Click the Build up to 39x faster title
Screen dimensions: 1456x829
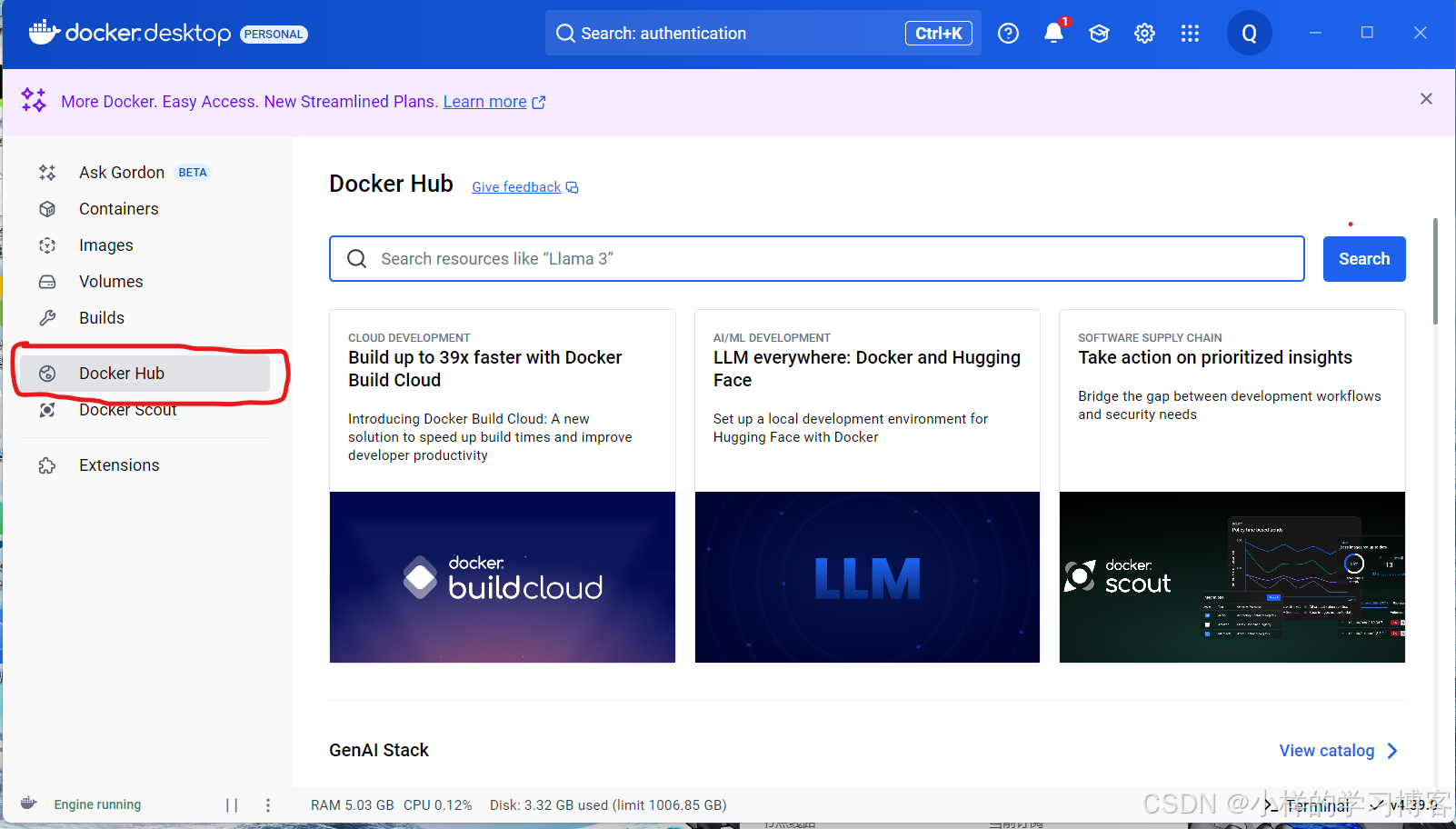[485, 369]
